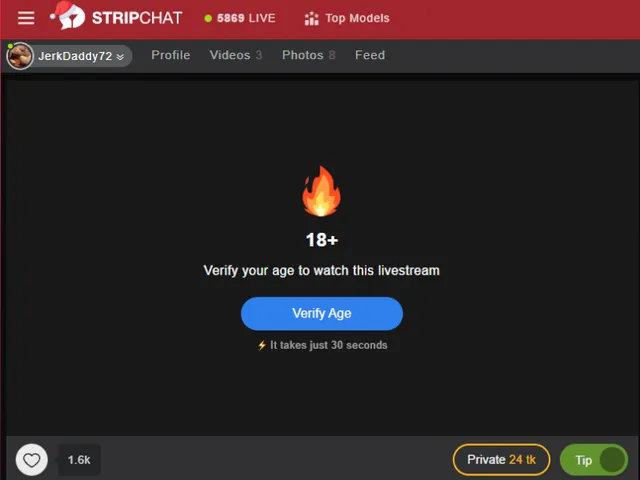Open the hamburger main menu
Screen dimensions: 640x480
coord(26,18)
